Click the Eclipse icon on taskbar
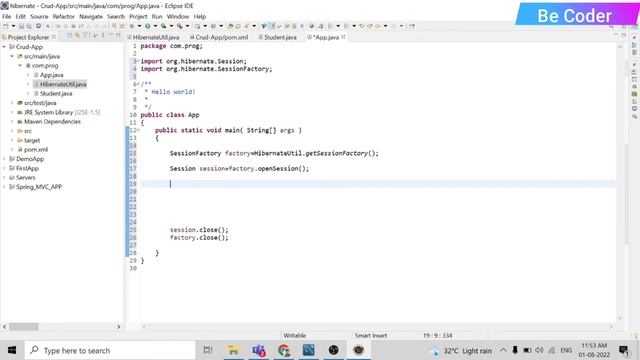 pos(358,350)
